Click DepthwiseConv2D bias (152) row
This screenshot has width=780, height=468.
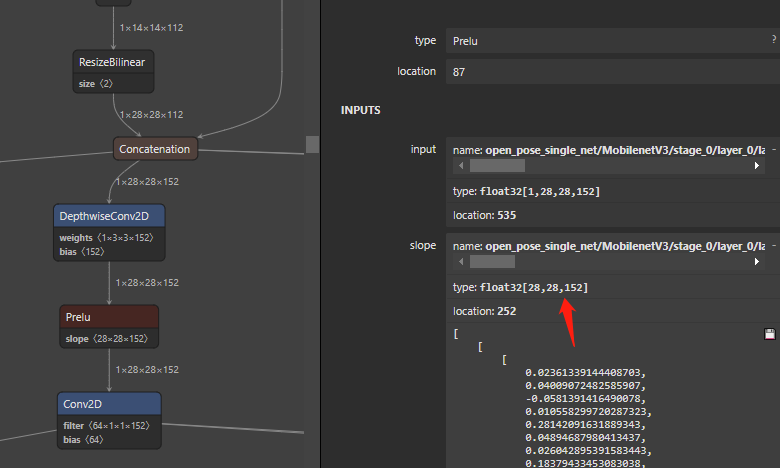coord(82,252)
